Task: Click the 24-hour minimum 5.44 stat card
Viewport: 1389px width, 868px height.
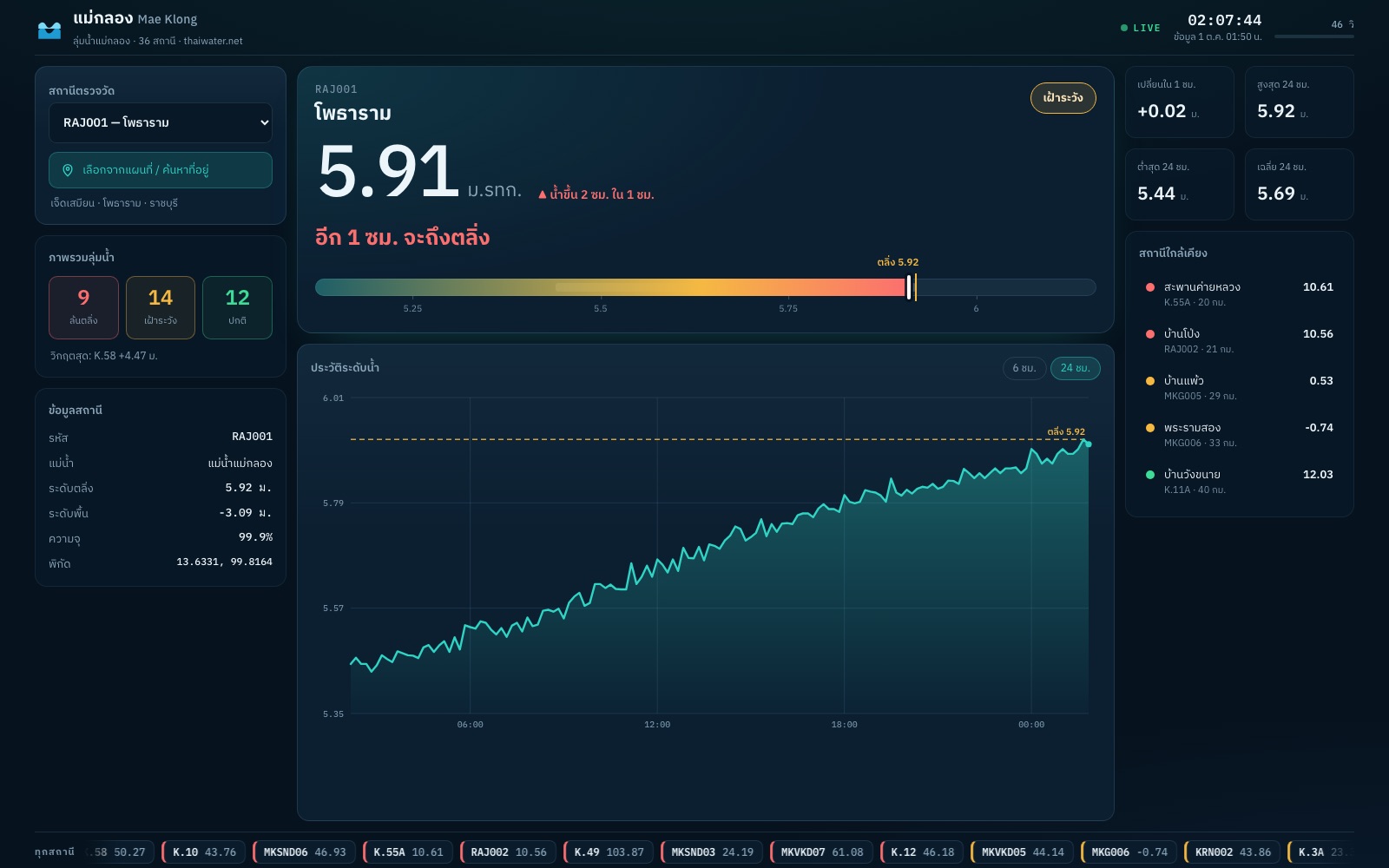Action: 1179,184
